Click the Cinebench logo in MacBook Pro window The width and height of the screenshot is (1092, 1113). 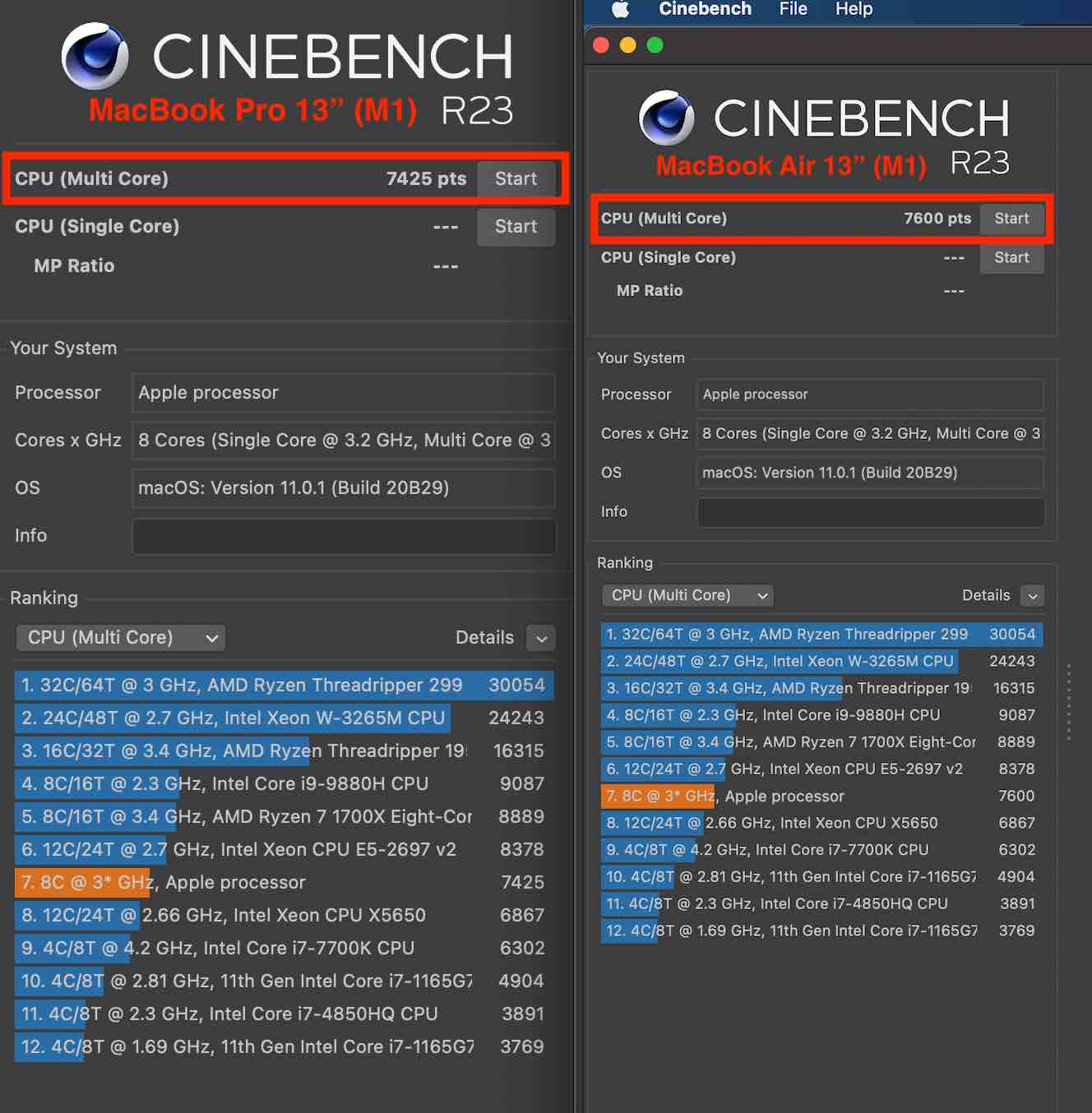click(95, 56)
